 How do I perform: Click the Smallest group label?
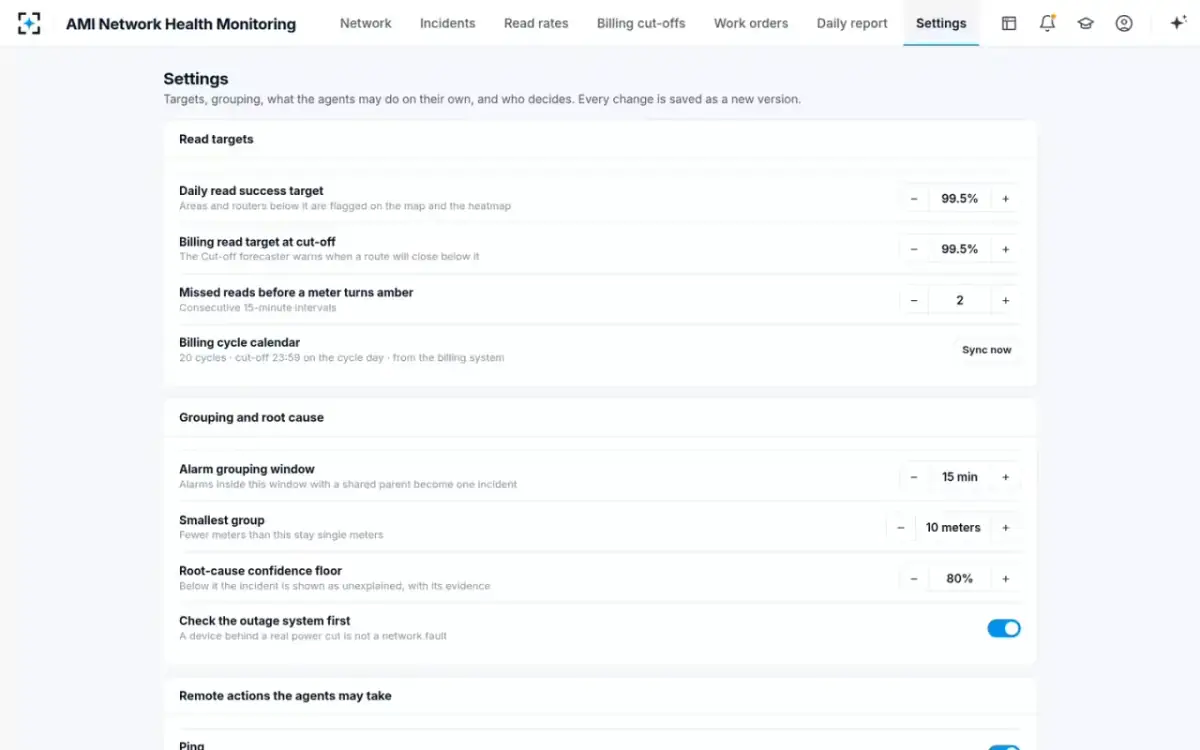coord(221,520)
